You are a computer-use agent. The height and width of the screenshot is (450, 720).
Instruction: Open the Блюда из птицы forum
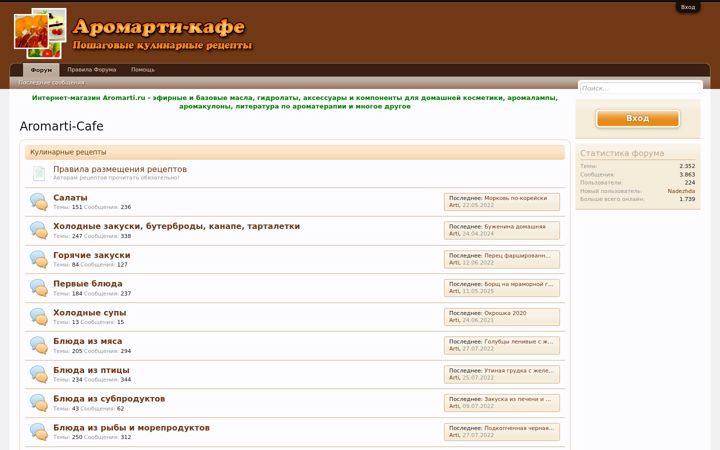91,370
